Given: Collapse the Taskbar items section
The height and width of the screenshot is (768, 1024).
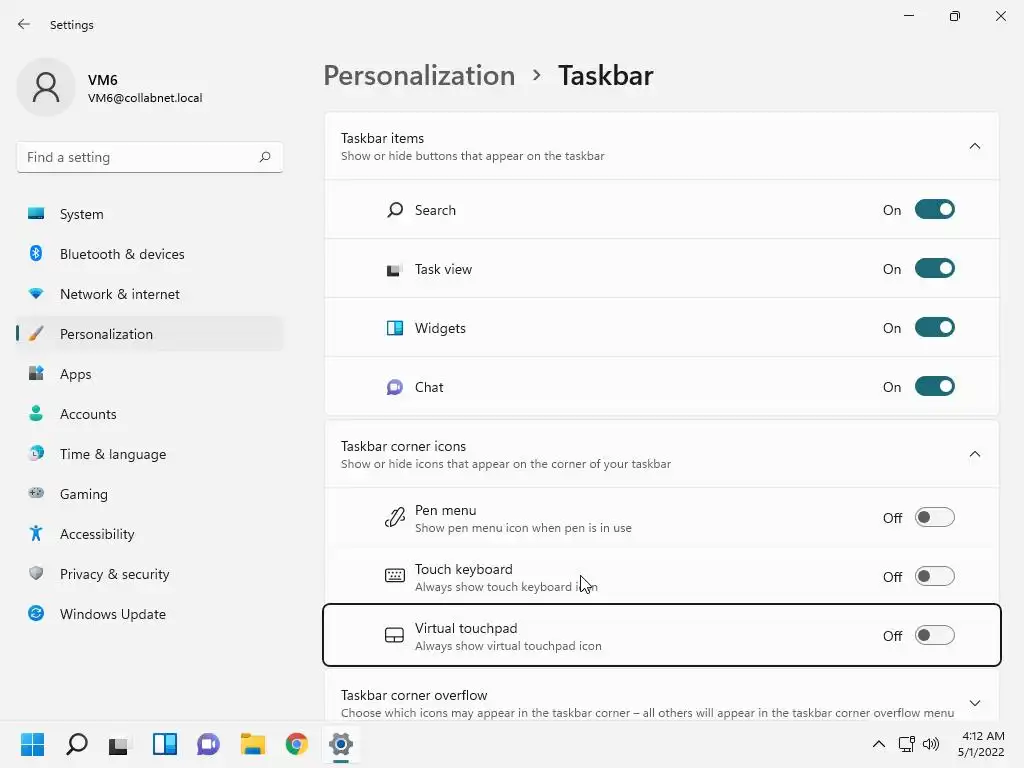Looking at the screenshot, I should (975, 147).
